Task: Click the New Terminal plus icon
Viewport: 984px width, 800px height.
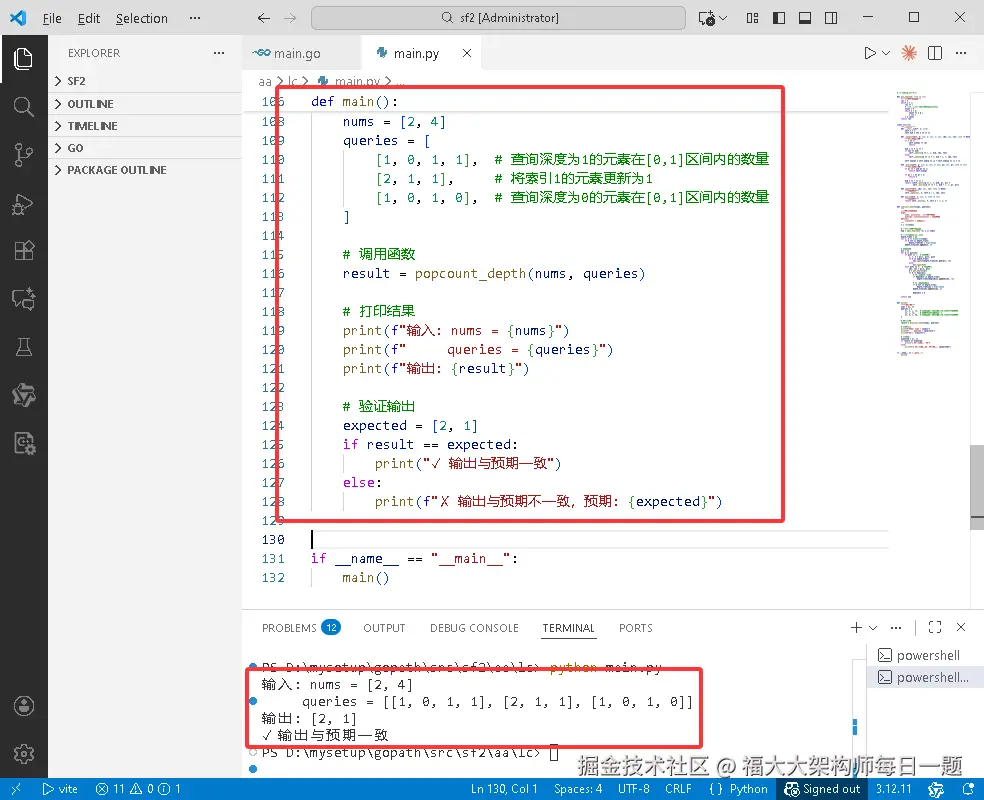Action: tap(856, 627)
